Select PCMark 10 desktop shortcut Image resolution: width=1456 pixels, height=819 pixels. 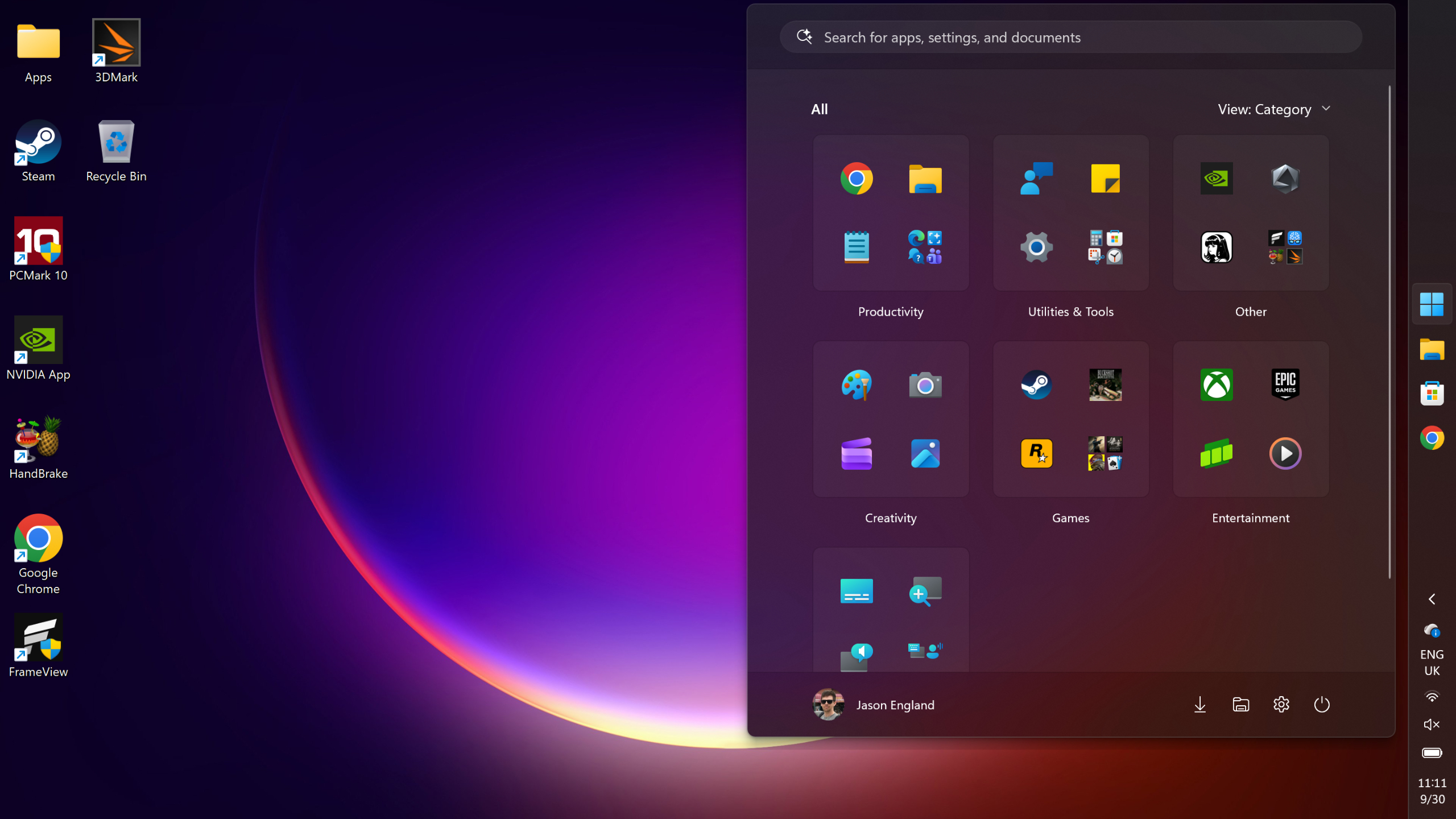click(38, 249)
